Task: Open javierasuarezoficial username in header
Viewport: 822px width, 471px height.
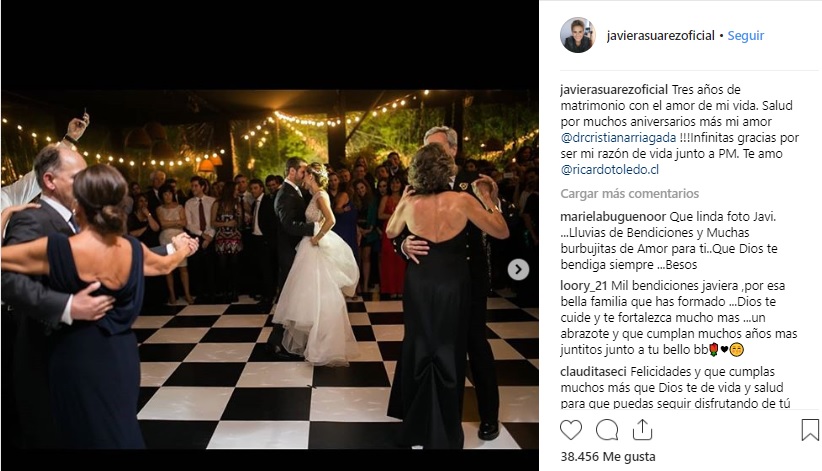Action: (661, 36)
